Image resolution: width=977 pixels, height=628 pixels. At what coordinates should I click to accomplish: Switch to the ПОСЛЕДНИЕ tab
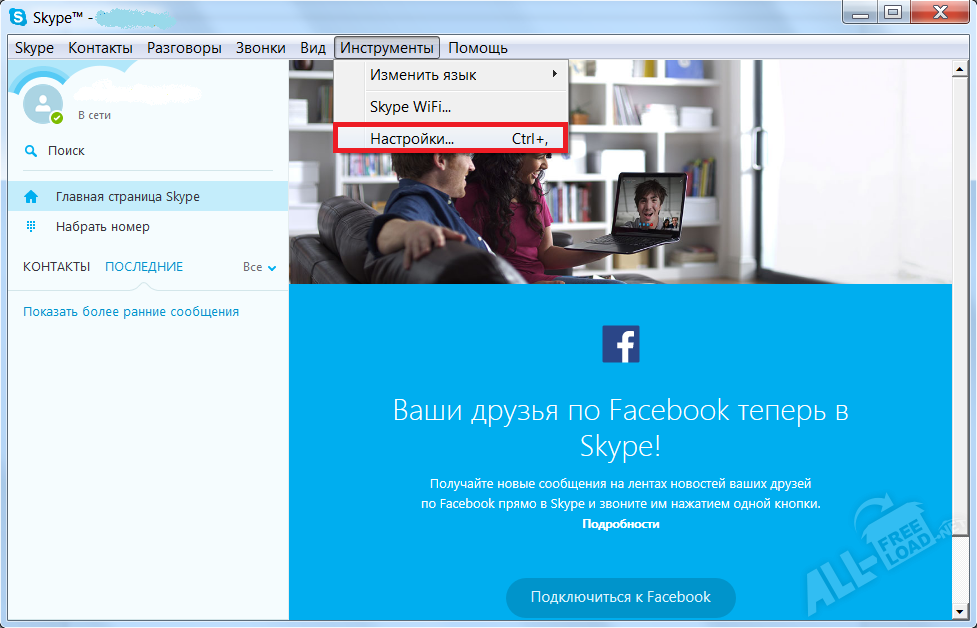pyautogui.click(x=144, y=267)
